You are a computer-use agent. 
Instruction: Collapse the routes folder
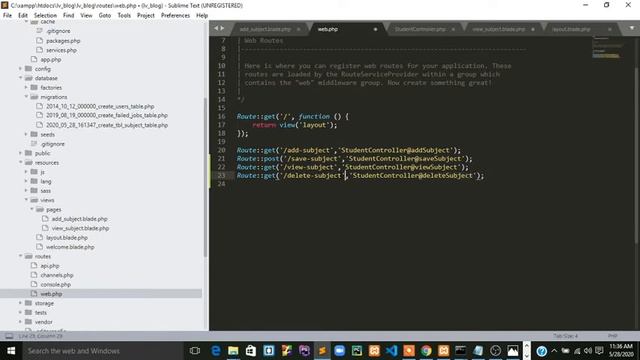click(20, 256)
